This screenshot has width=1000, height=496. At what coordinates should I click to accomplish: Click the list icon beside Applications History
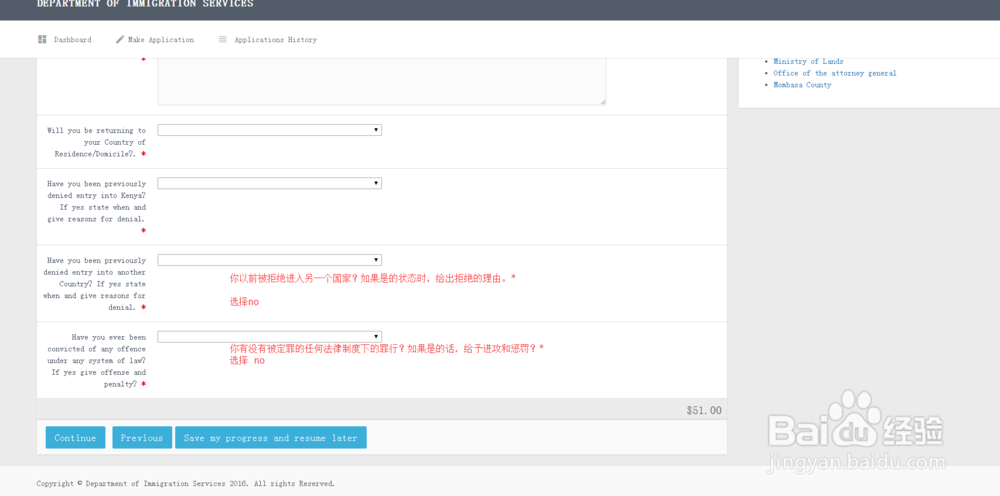[x=223, y=40]
